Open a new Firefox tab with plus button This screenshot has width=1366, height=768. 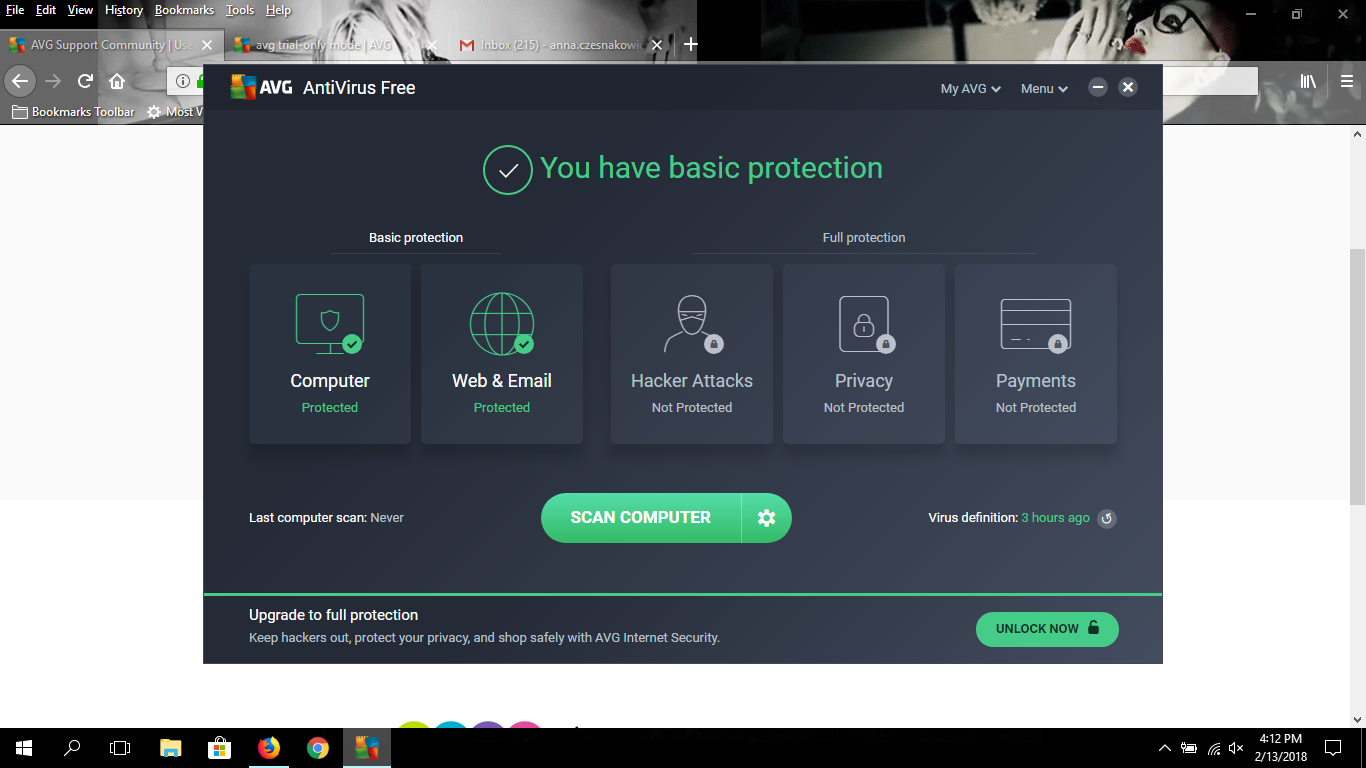[x=690, y=45]
